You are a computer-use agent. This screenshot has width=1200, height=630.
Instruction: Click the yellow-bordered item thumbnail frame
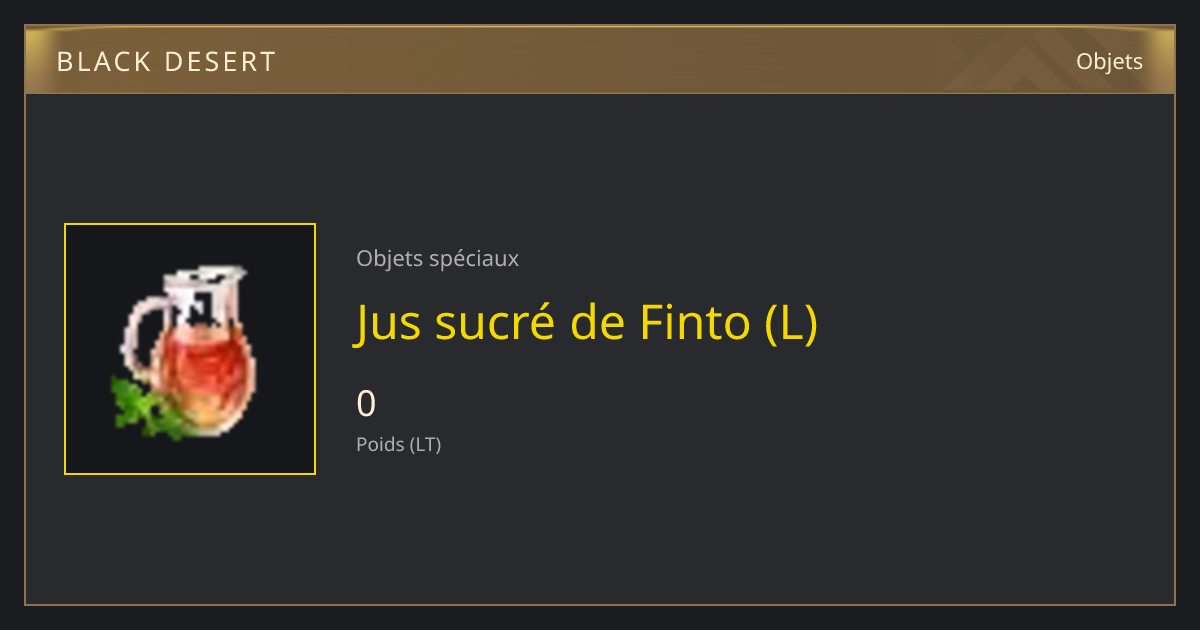[190, 349]
